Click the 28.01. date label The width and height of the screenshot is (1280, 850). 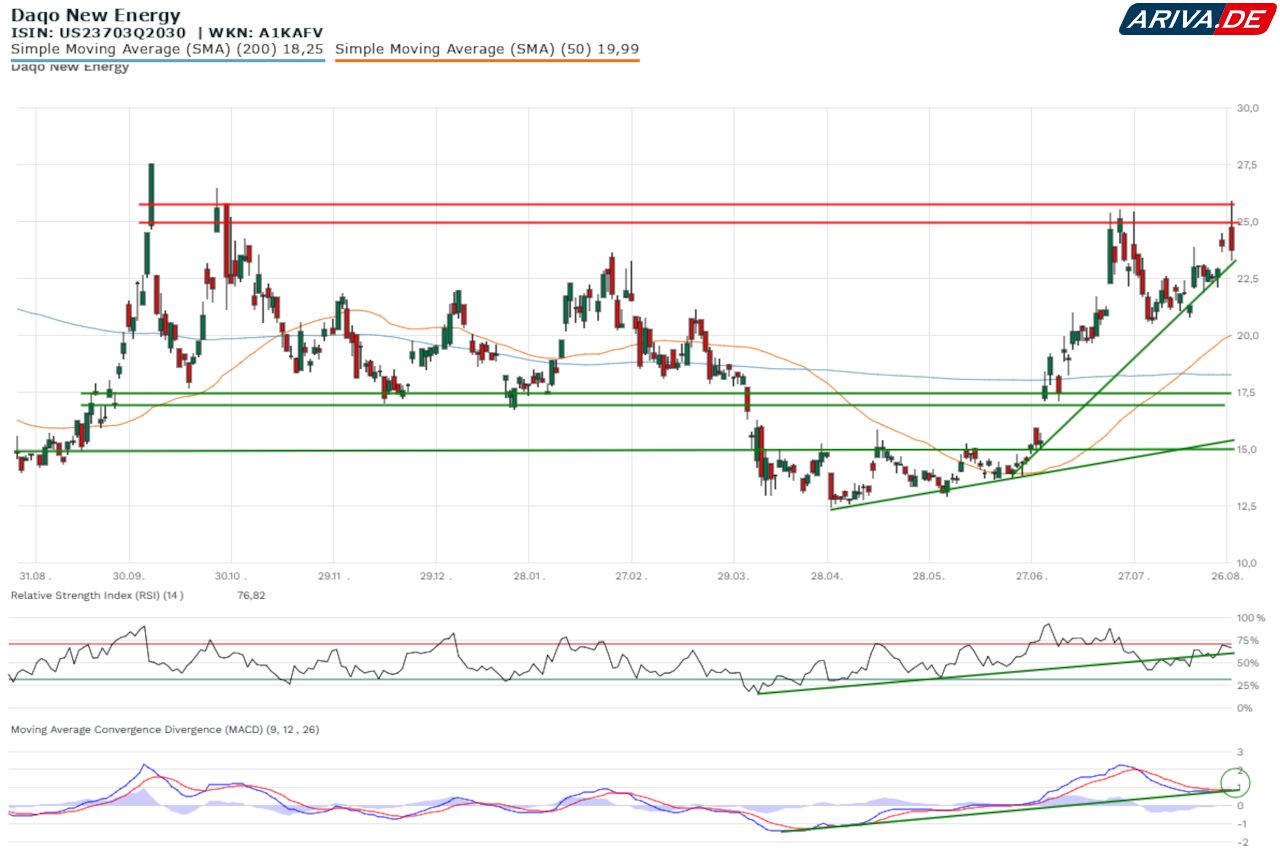pyautogui.click(x=530, y=577)
